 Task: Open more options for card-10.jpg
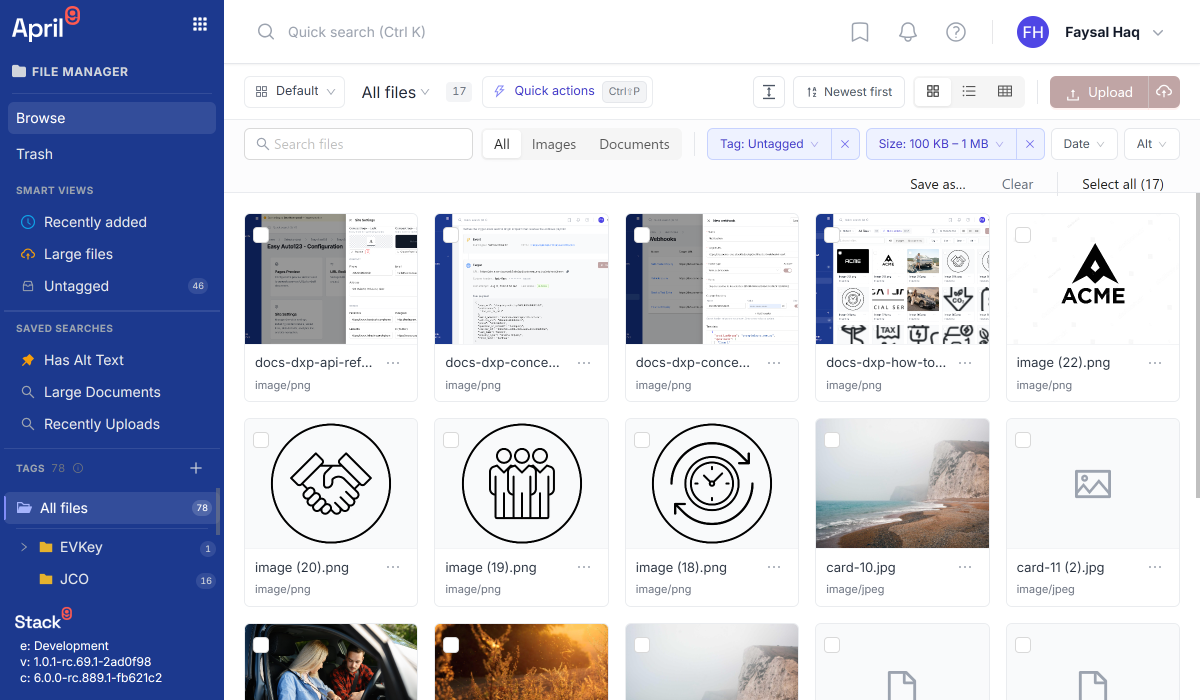[965, 567]
